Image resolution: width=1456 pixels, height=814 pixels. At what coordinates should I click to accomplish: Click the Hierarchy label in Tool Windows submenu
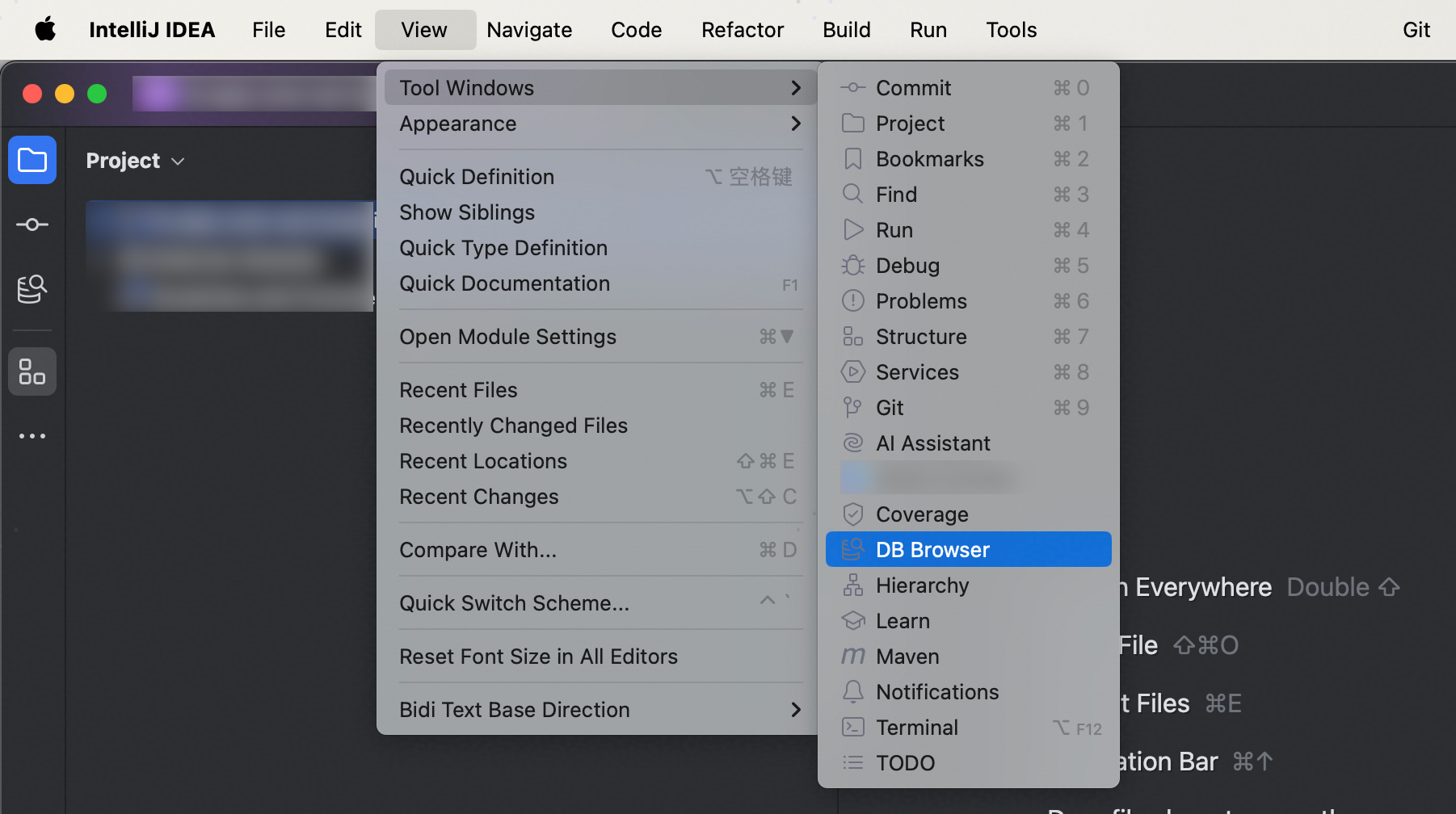coord(922,585)
